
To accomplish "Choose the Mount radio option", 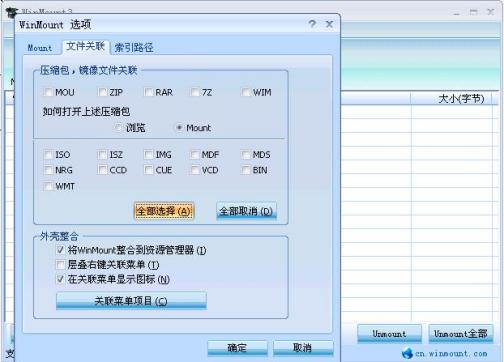I will pos(179,128).
